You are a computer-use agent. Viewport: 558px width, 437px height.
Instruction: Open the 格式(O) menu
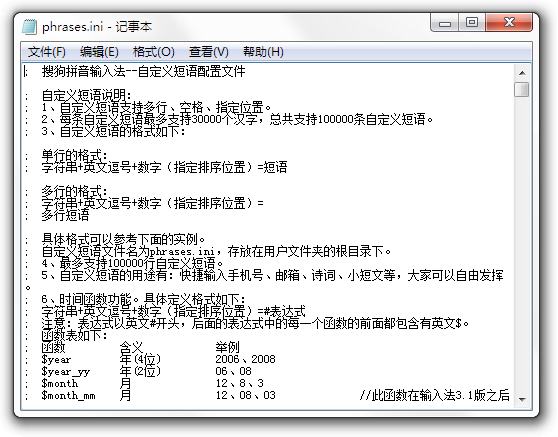153,52
